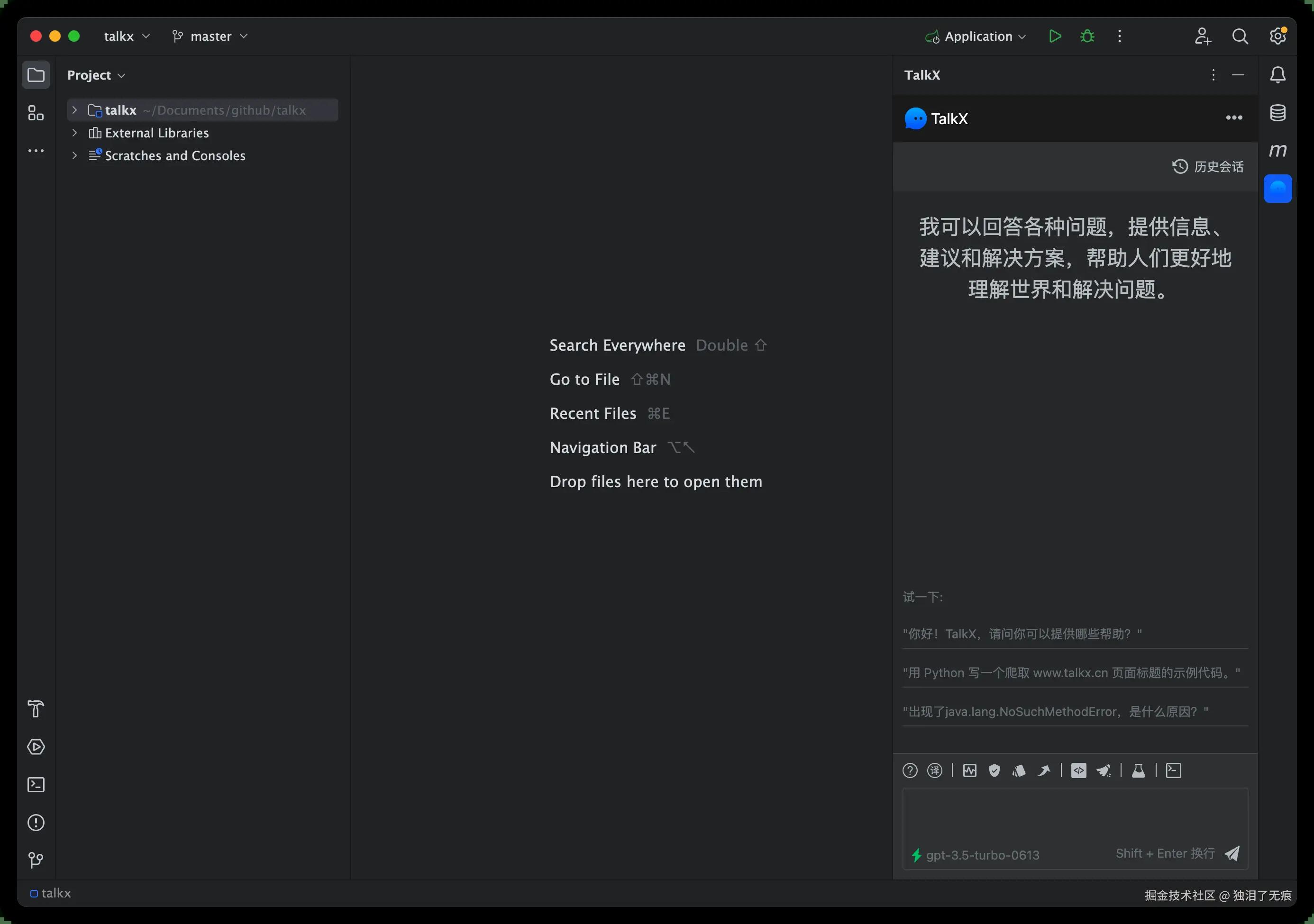Open the Project view dropdown
This screenshot has height=924, width=1314.
pos(96,75)
